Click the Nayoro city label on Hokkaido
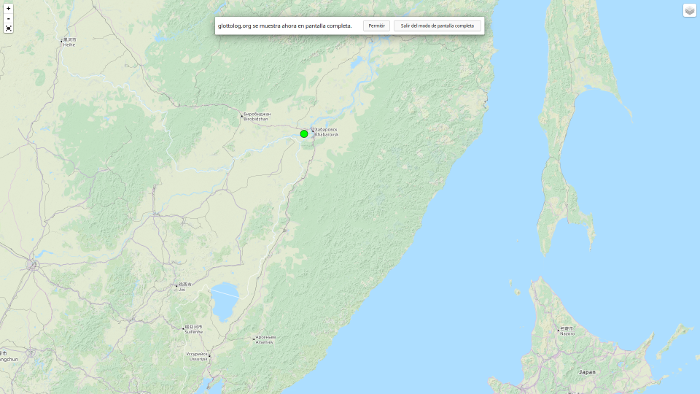 tap(567, 331)
